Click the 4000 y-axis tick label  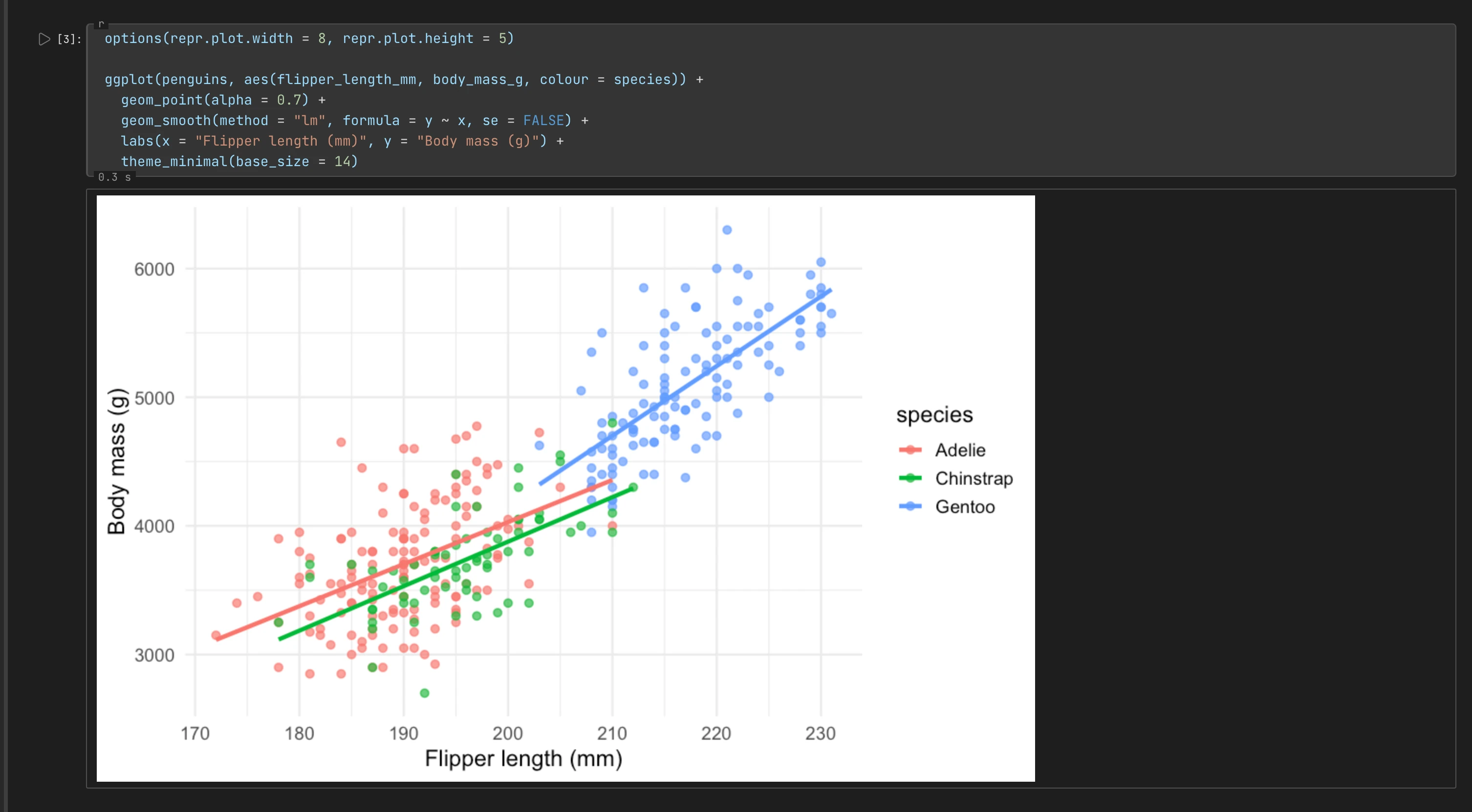[154, 526]
